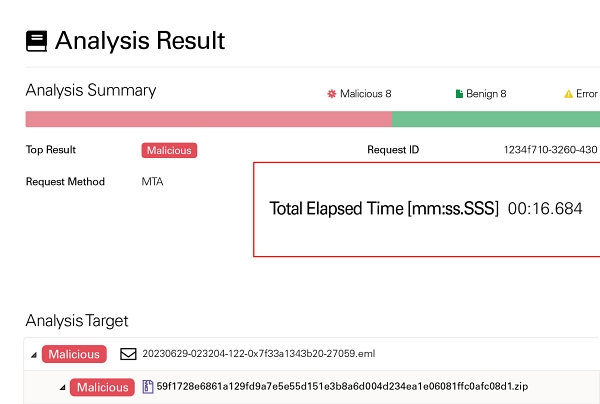Click the Malicious badge on the zip row
Screen dimensions: 600x404
(x=102, y=387)
